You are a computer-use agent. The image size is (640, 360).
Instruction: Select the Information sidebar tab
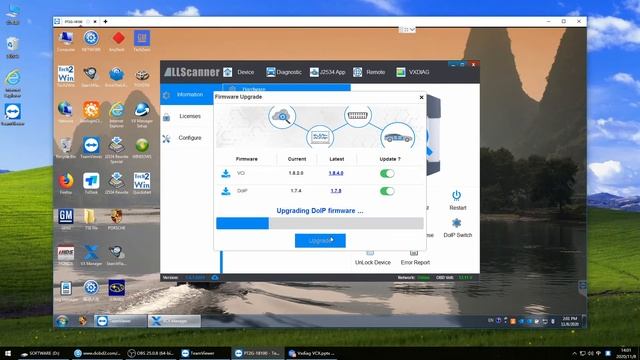pyautogui.click(x=187, y=94)
